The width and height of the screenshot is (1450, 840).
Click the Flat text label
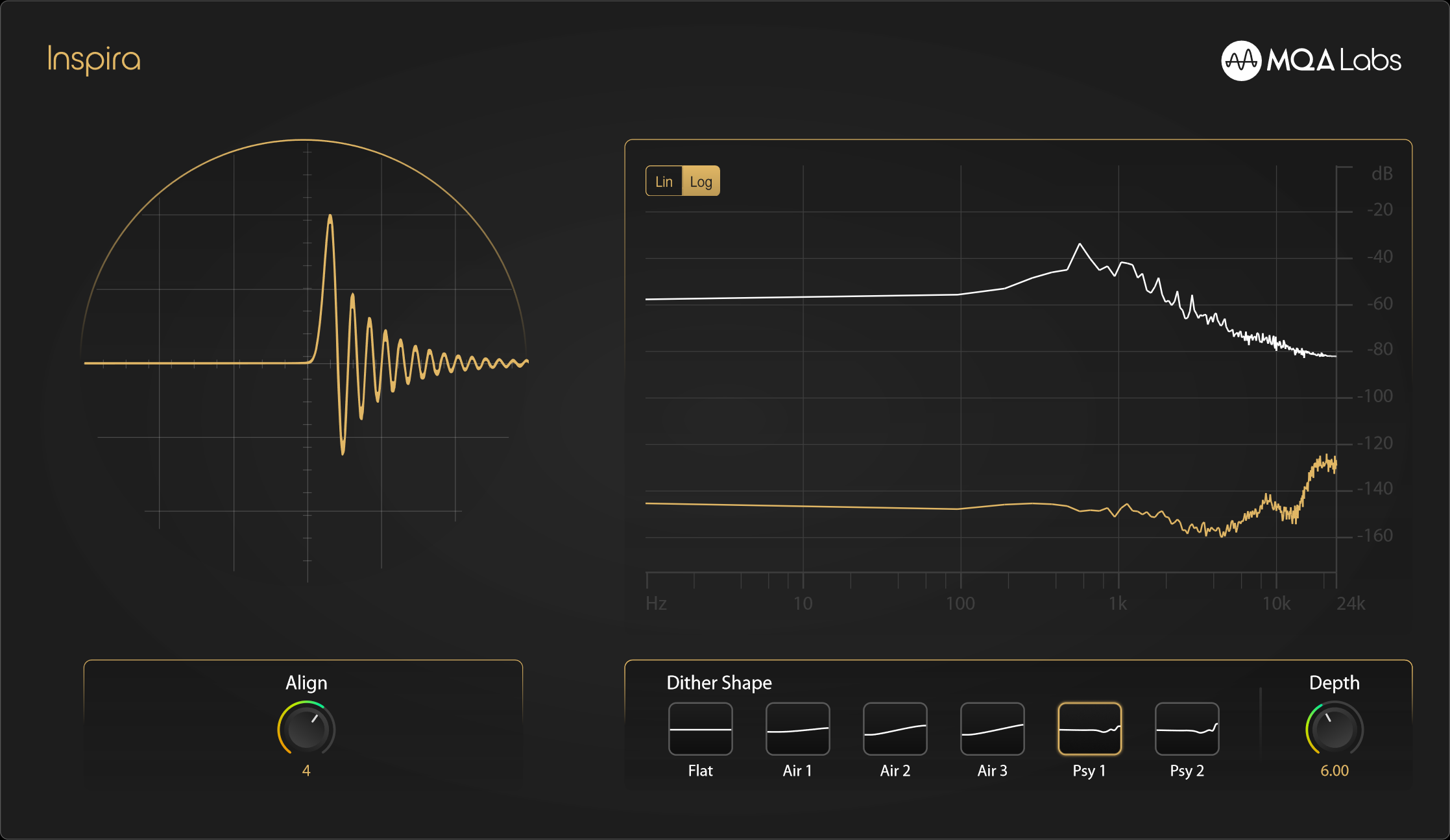pyautogui.click(x=700, y=771)
